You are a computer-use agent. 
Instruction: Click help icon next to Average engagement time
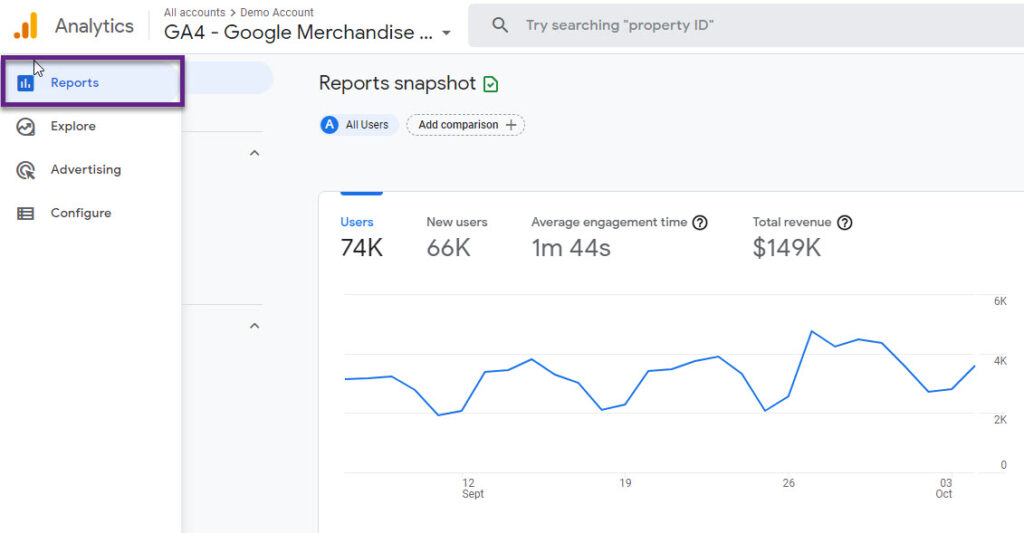pyautogui.click(x=699, y=223)
